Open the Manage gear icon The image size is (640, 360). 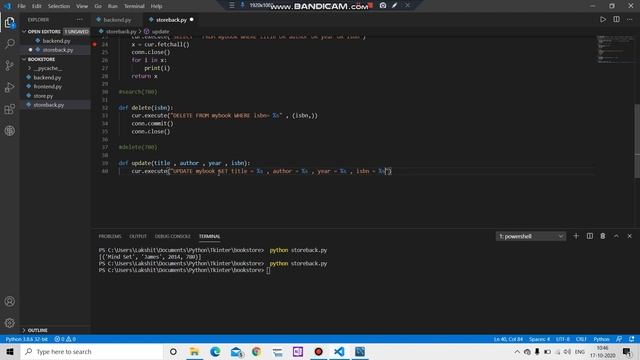pos(10,323)
